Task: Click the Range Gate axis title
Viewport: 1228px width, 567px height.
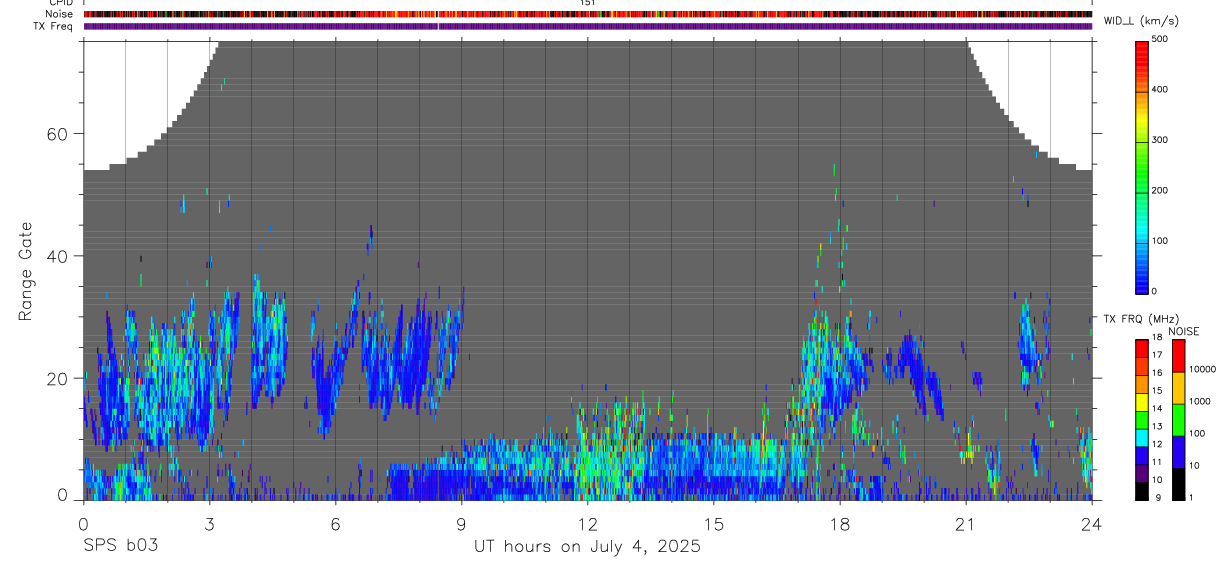Action: point(26,272)
